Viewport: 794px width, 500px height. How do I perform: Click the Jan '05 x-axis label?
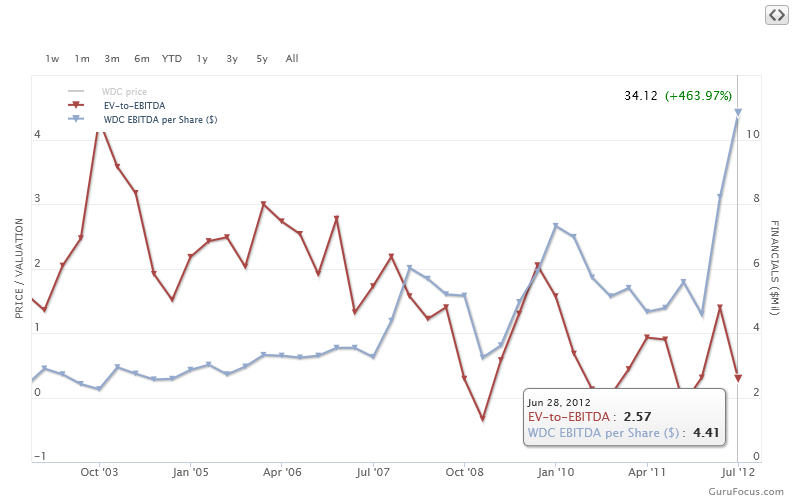coord(190,472)
